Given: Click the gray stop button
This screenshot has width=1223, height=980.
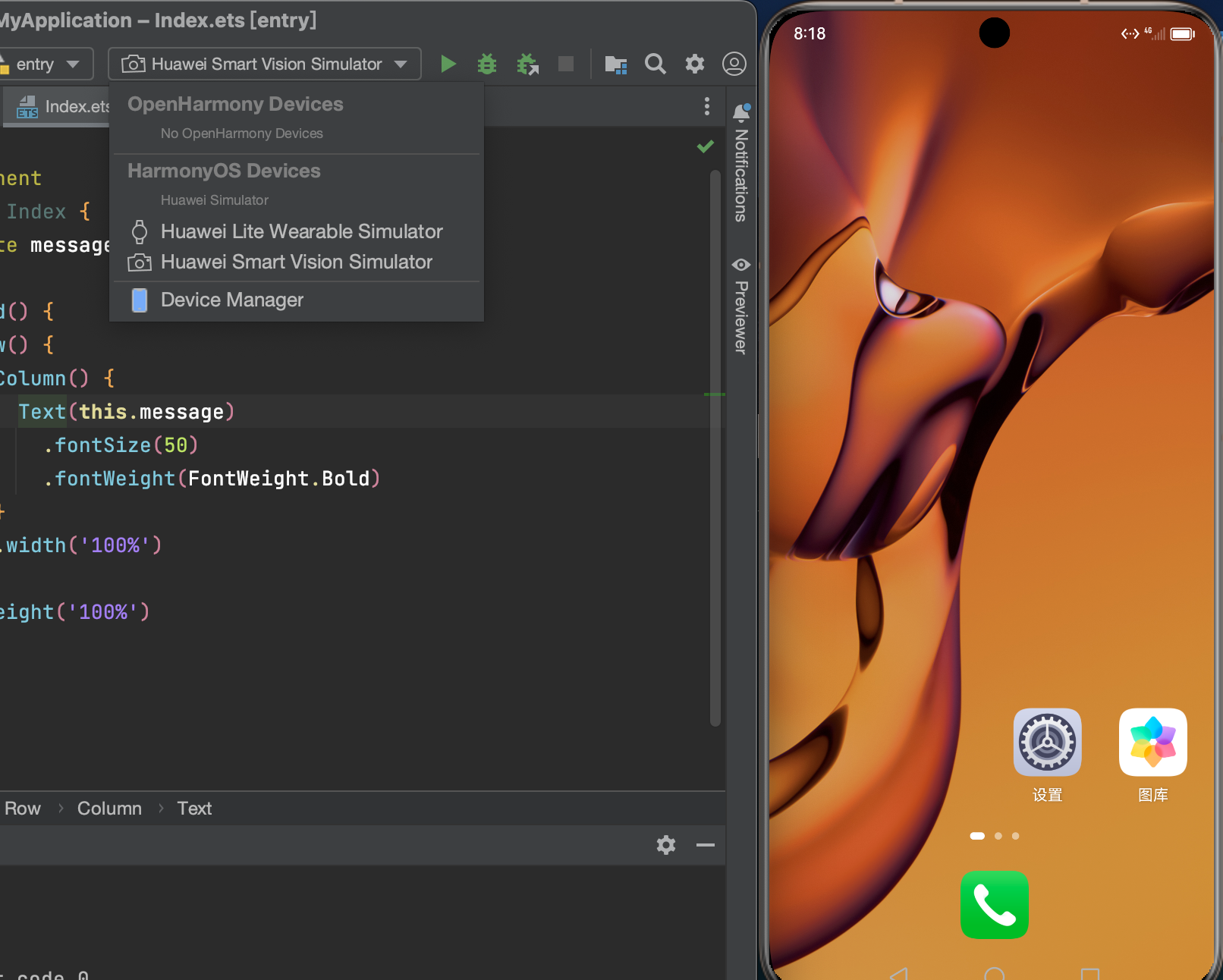Looking at the screenshot, I should coord(566,64).
